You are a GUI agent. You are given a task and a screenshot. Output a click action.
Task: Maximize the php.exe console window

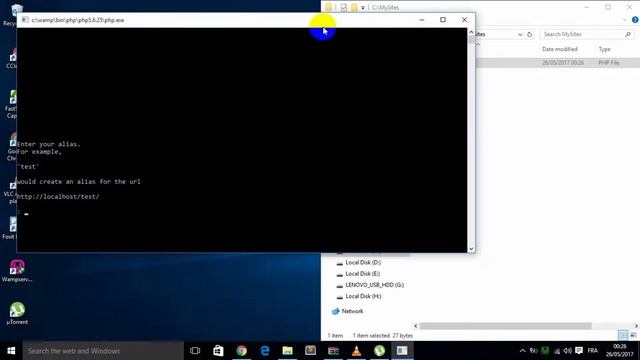coord(443,20)
